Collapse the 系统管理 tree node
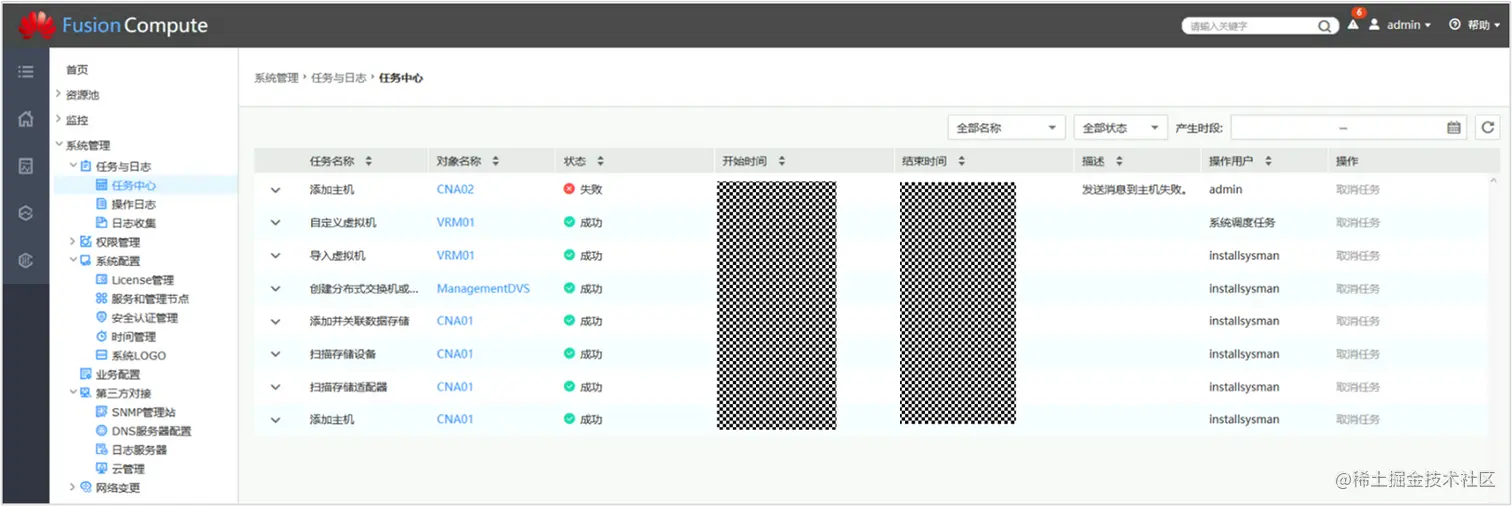The height and width of the screenshot is (506, 1512). (x=59, y=145)
